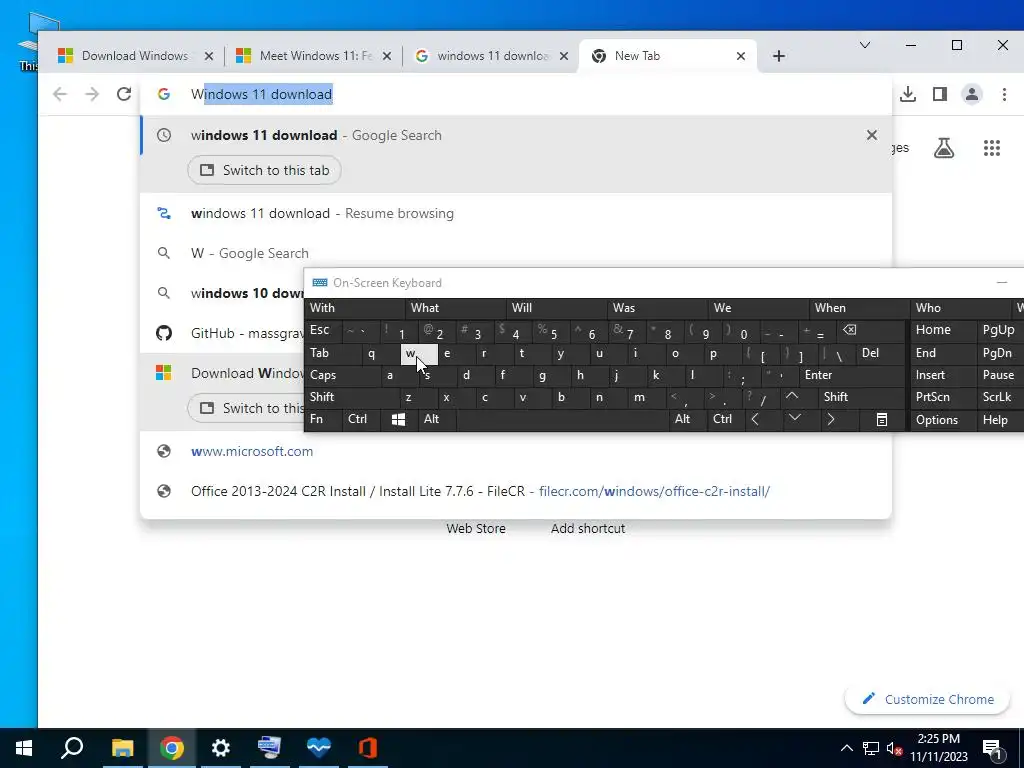This screenshot has height=768, width=1024.
Task: Tap the Windows logo key on keyboard
Action: (x=398, y=419)
